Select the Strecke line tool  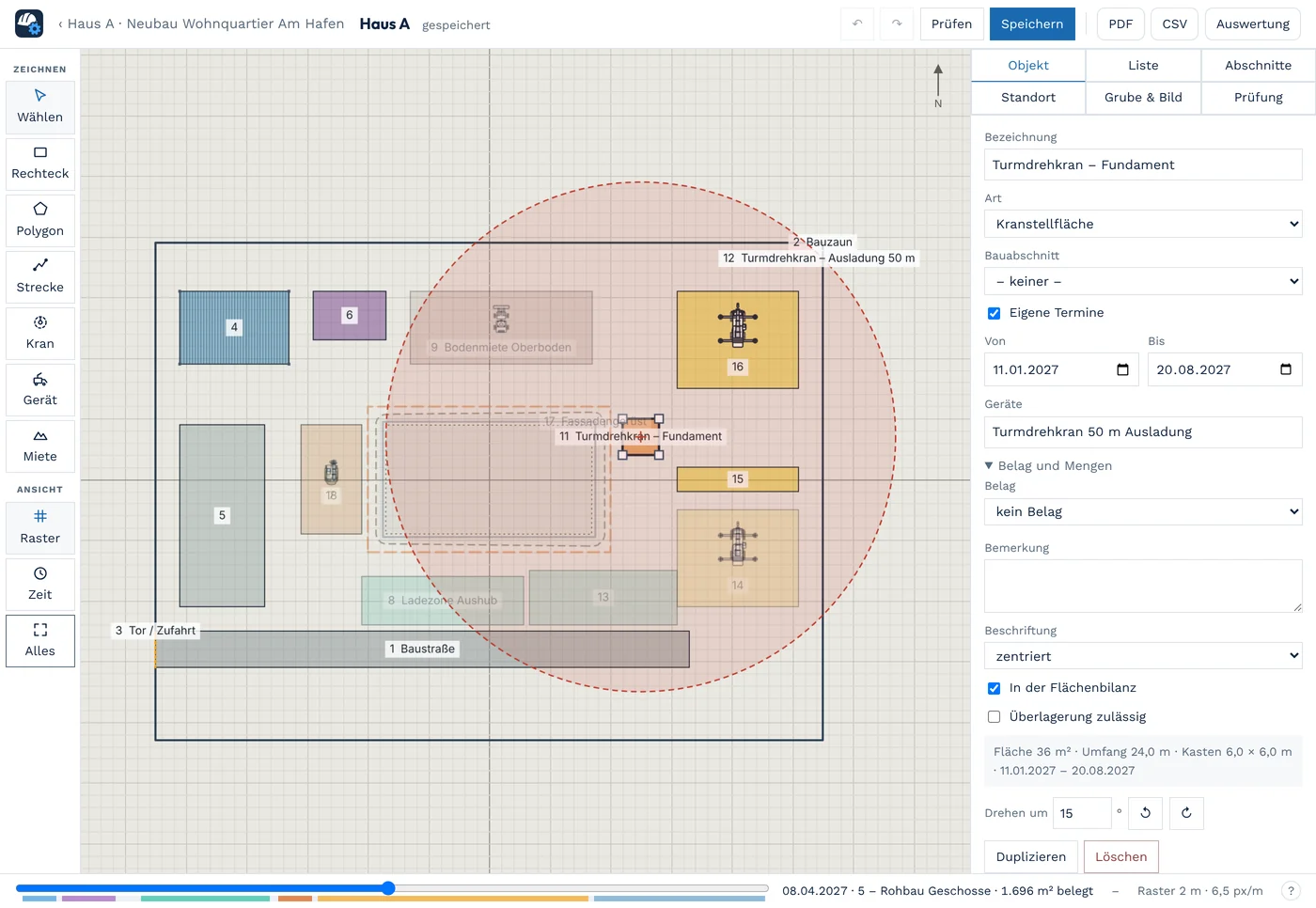[x=40, y=276]
